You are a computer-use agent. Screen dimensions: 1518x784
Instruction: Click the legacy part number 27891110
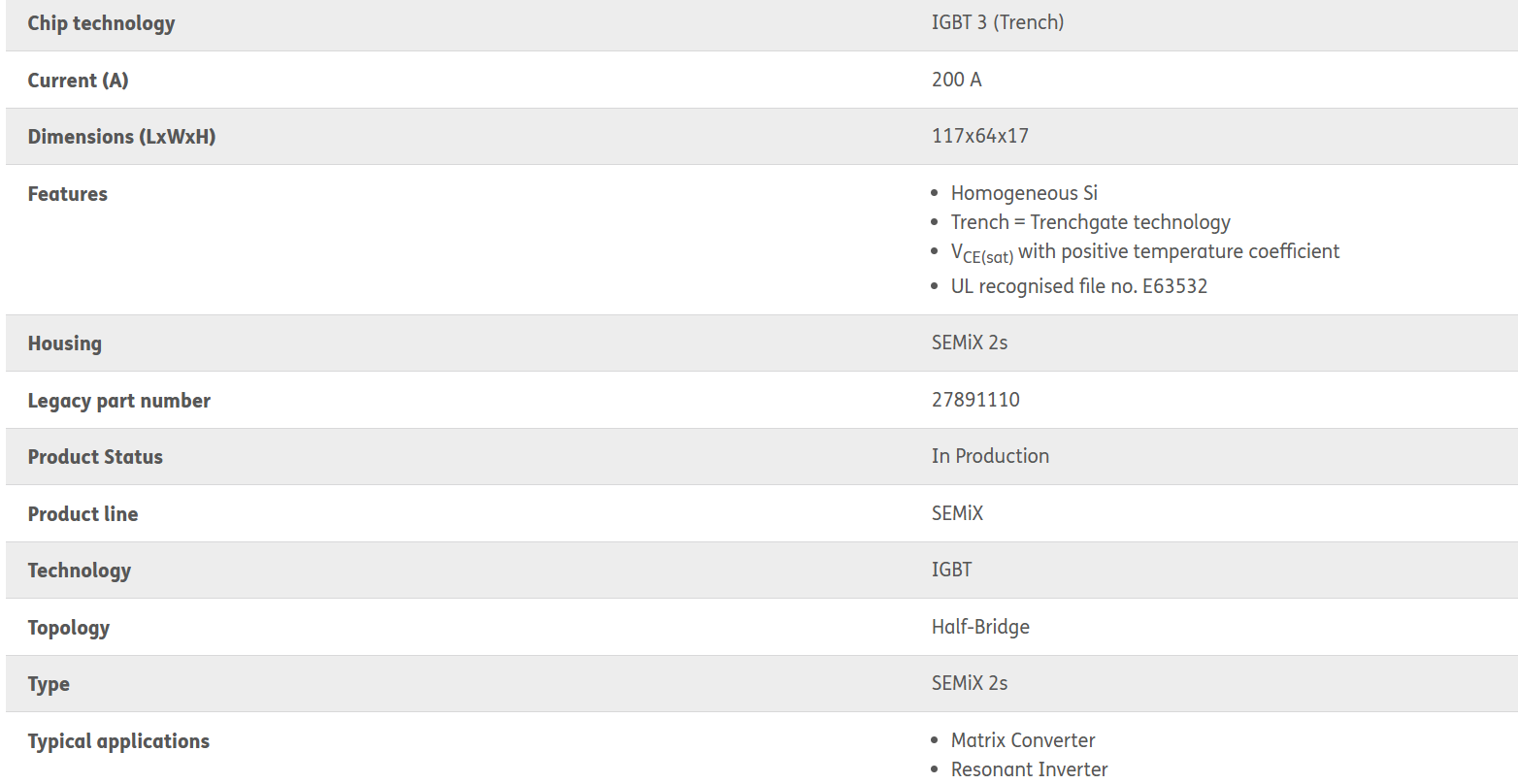974,400
